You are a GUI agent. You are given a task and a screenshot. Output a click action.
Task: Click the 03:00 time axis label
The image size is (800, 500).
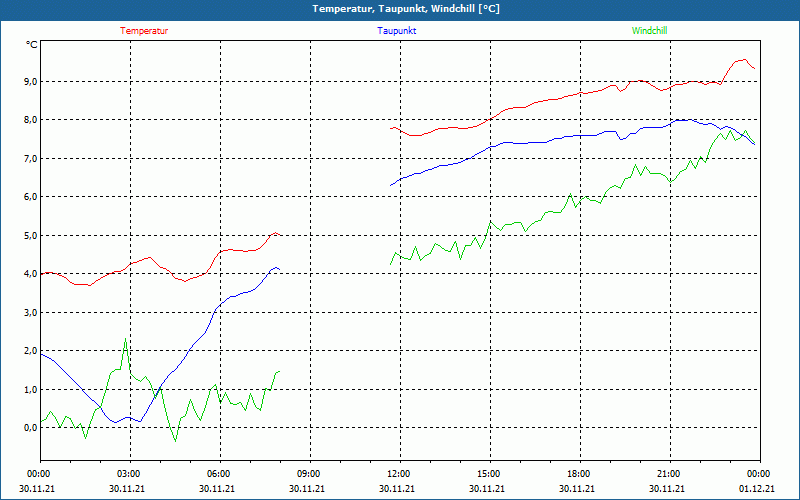[x=128, y=474]
